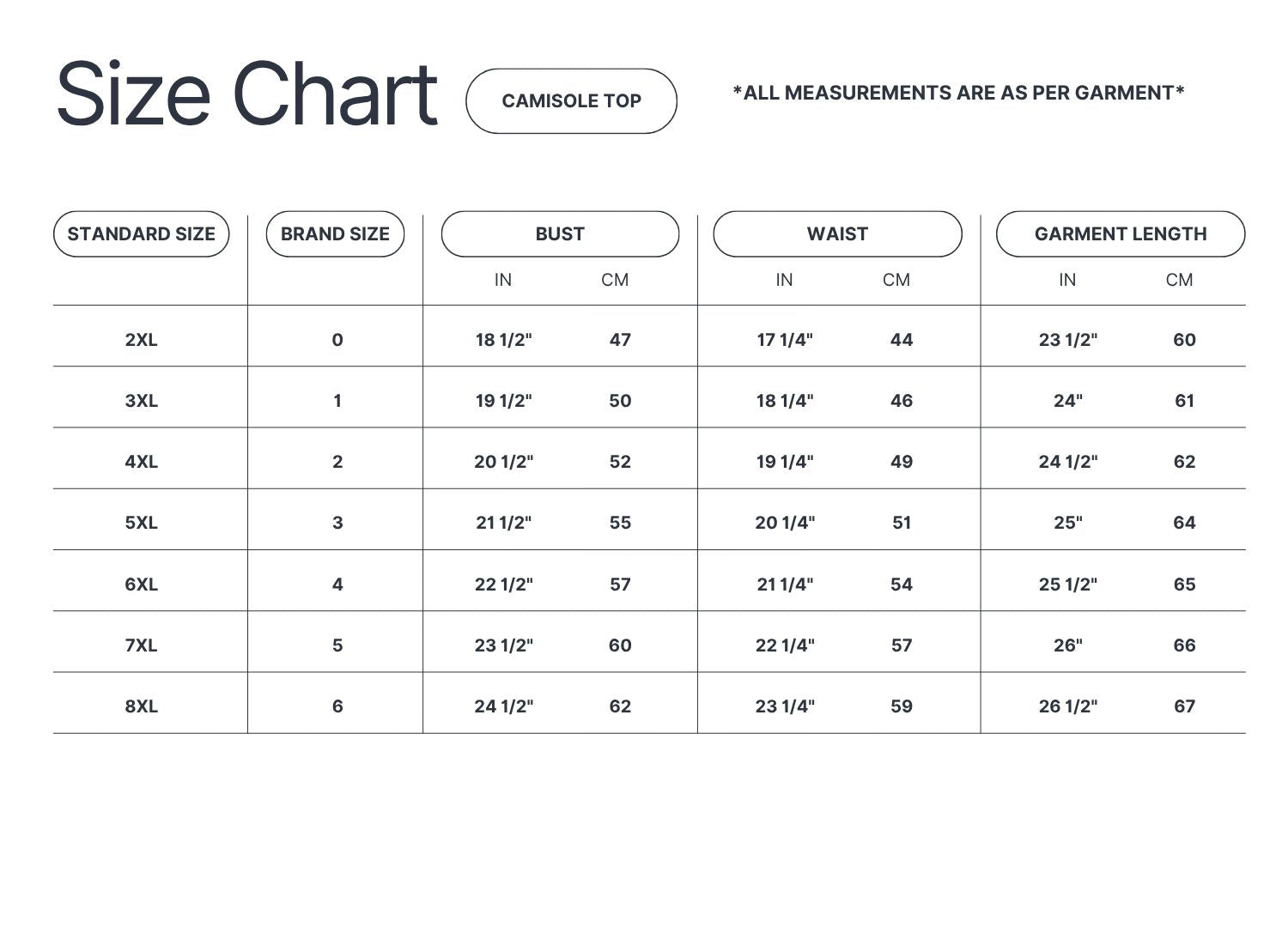Click the IN subheader under WAIST

point(784,280)
